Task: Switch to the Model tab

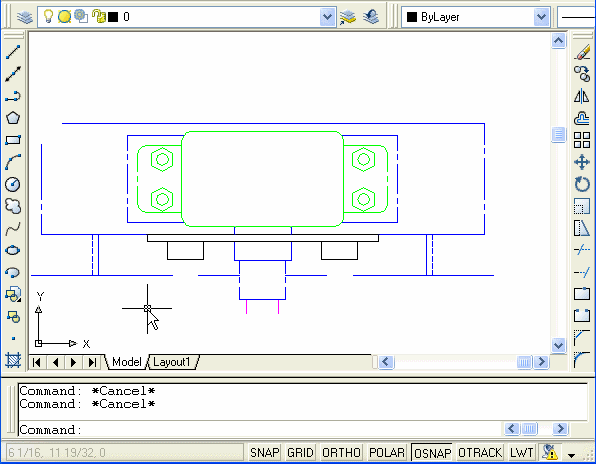Action: (x=127, y=362)
